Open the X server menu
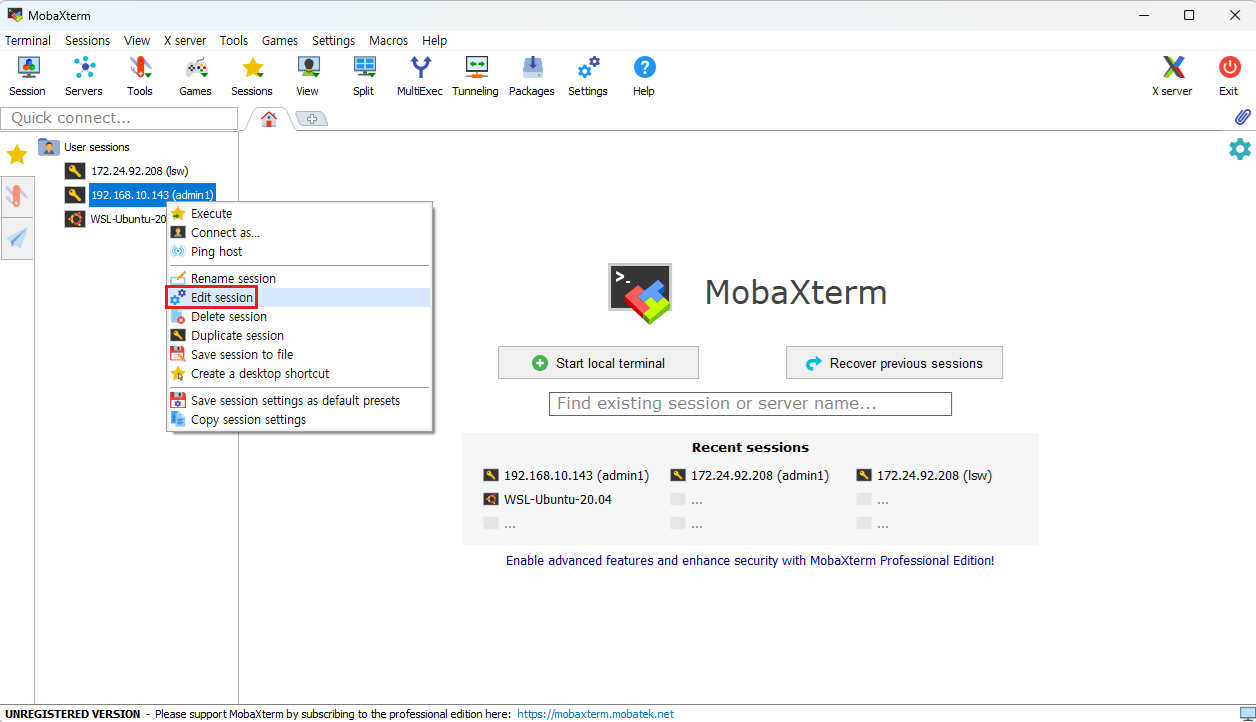This screenshot has width=1256, height=722. tap(185, 41)
